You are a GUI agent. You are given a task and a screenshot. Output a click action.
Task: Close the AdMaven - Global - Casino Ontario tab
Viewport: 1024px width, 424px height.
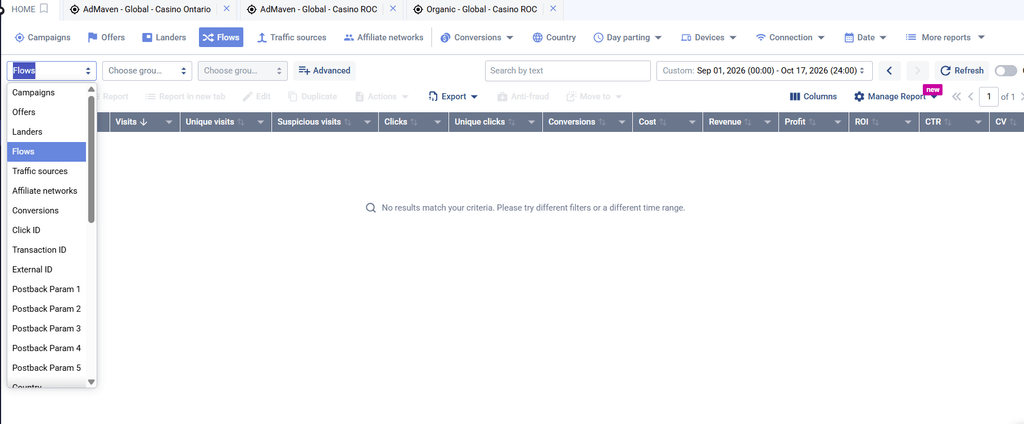227,8
